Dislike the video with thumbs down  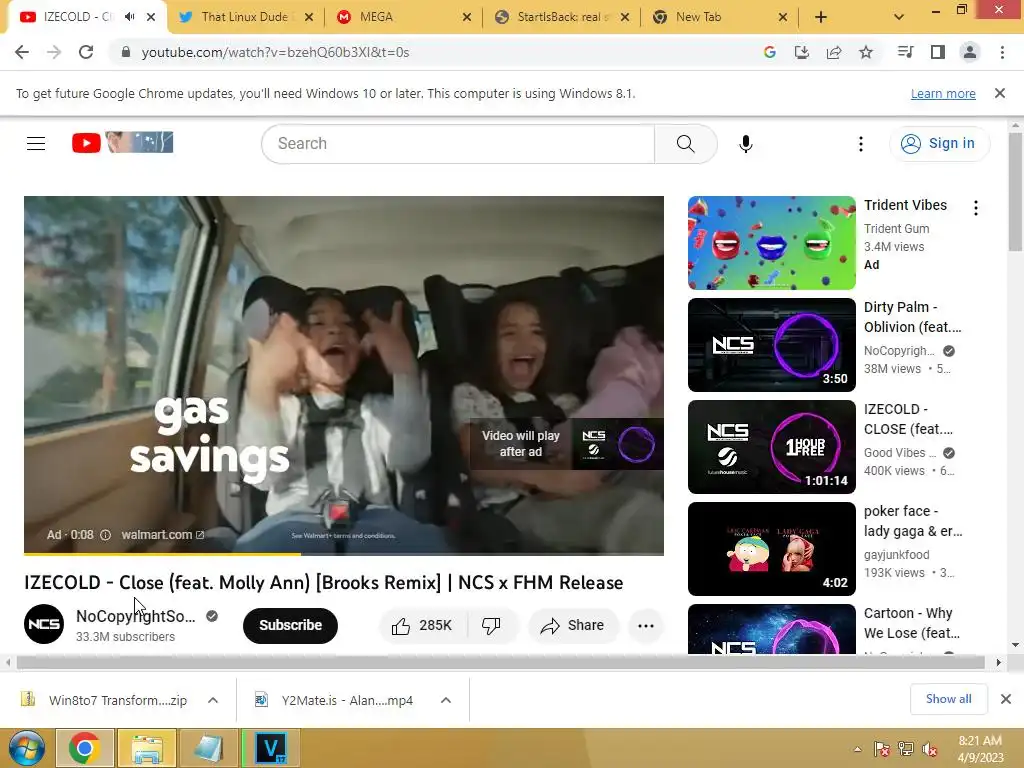492,626
